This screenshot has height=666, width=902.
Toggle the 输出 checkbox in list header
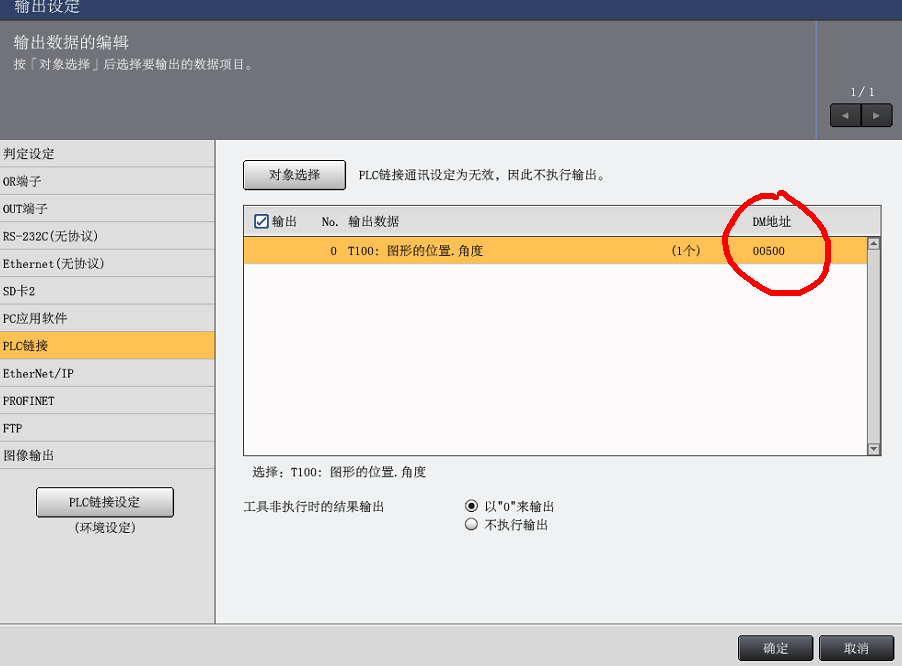[x=262, y=221]
